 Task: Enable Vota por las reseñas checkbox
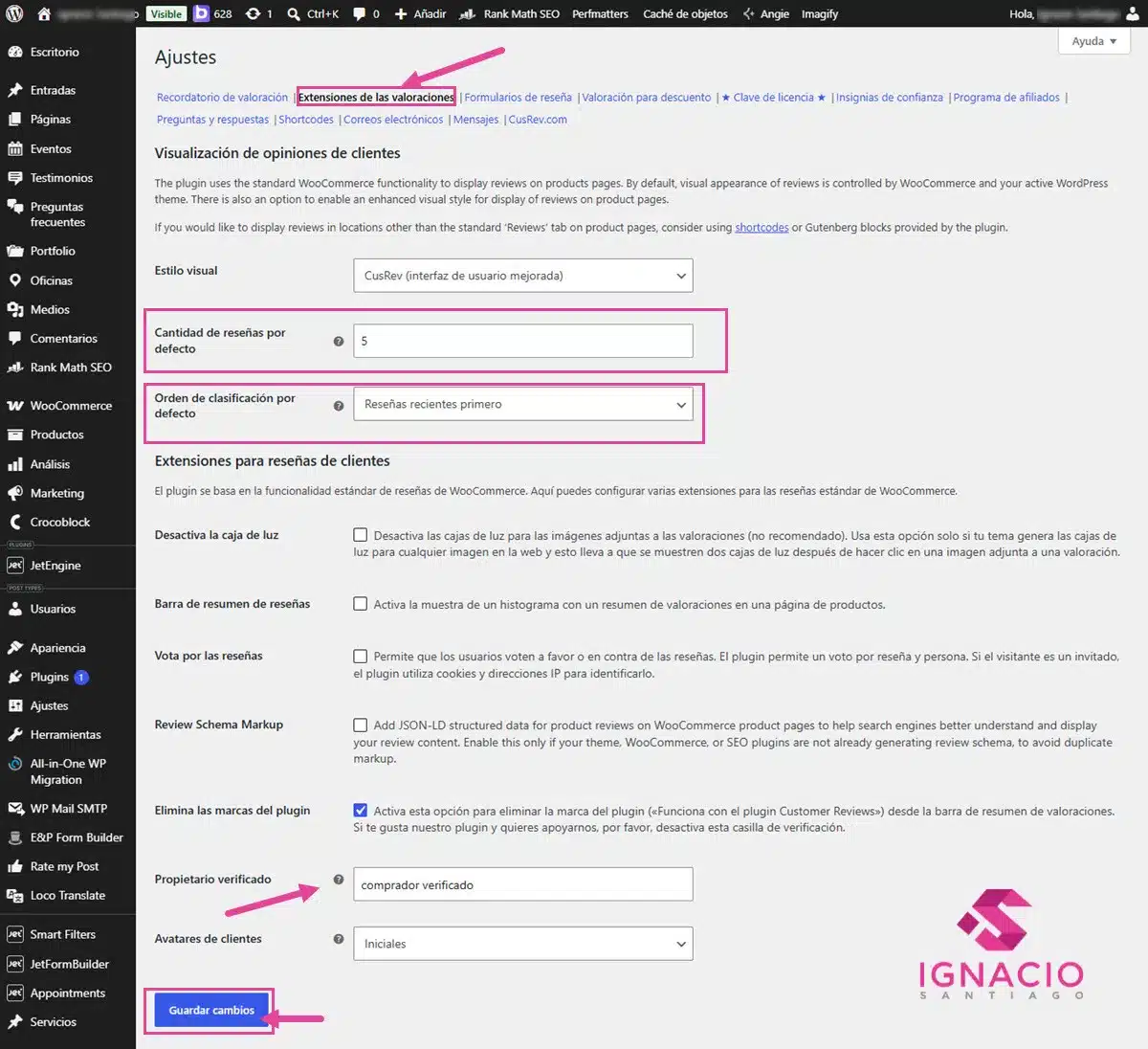361,656
